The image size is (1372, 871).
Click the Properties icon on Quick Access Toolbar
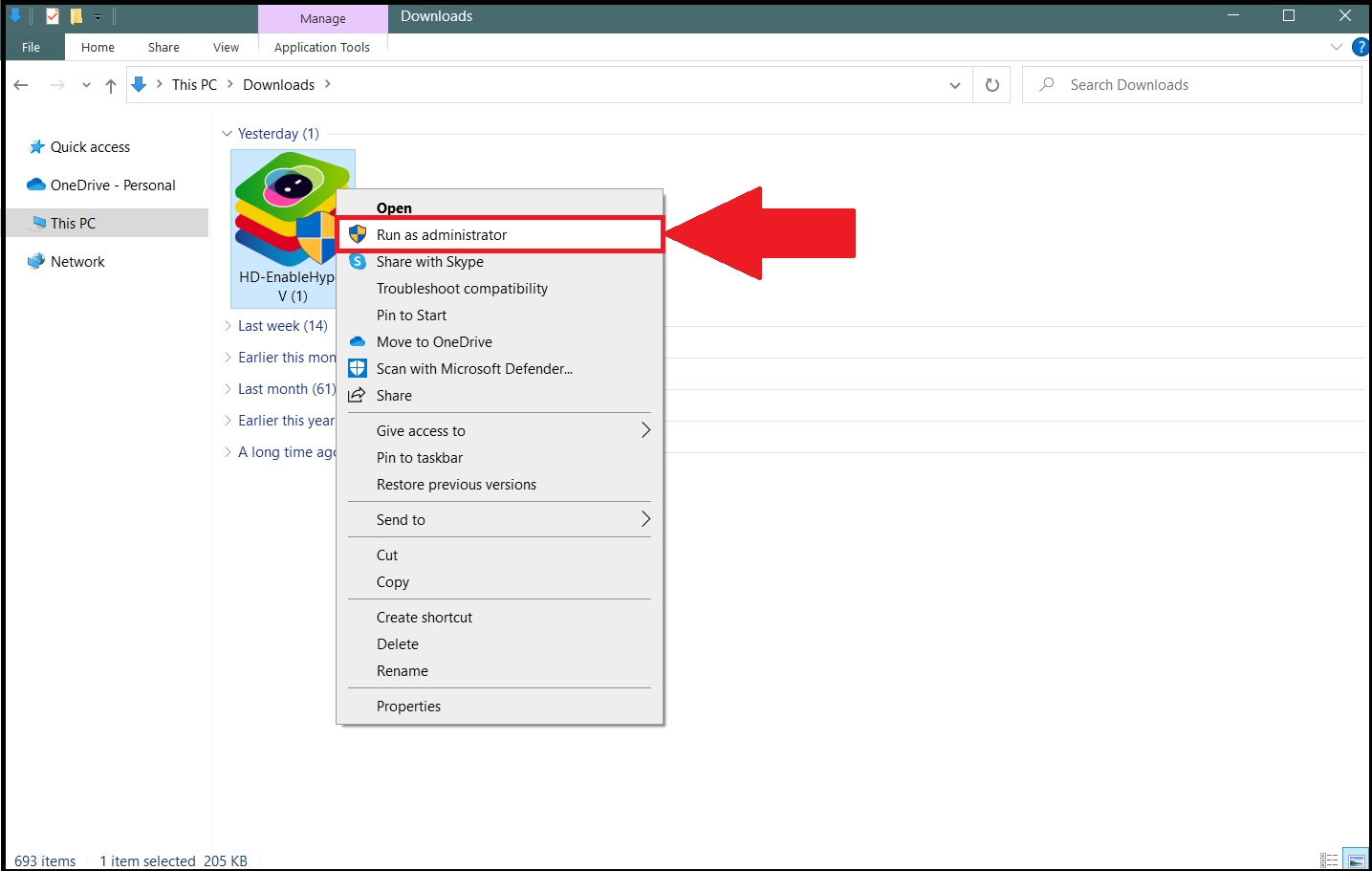51,16
